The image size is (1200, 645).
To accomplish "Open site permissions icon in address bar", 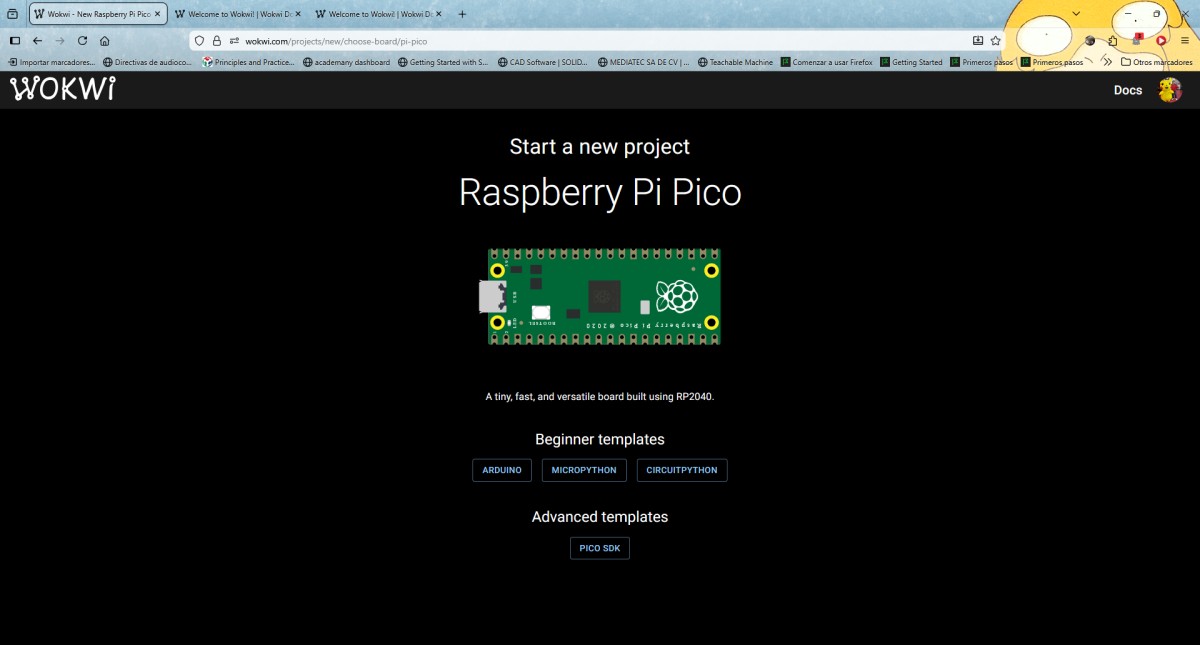I will [234, 41].
